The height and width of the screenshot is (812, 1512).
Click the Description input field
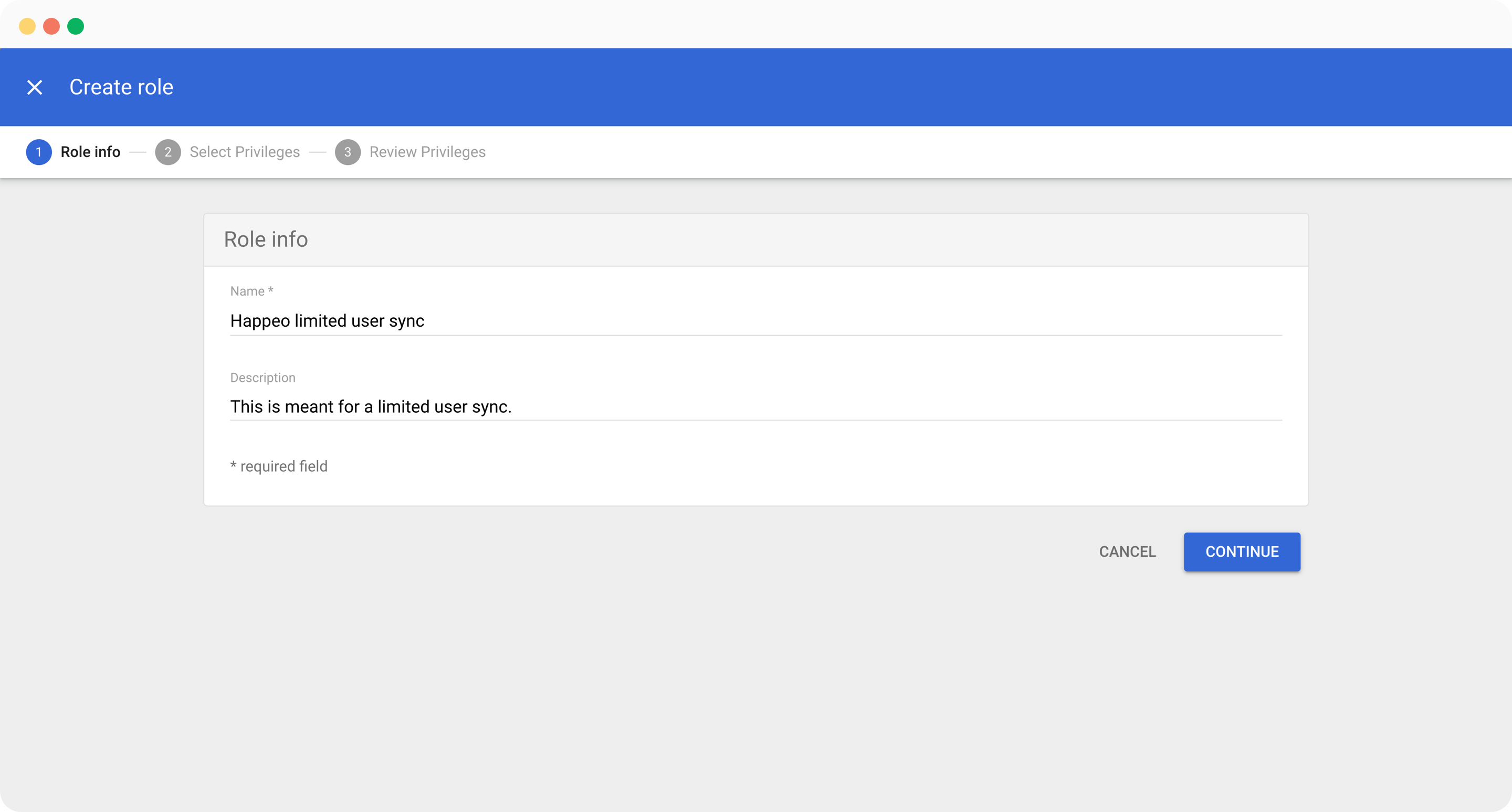point(755,407)
